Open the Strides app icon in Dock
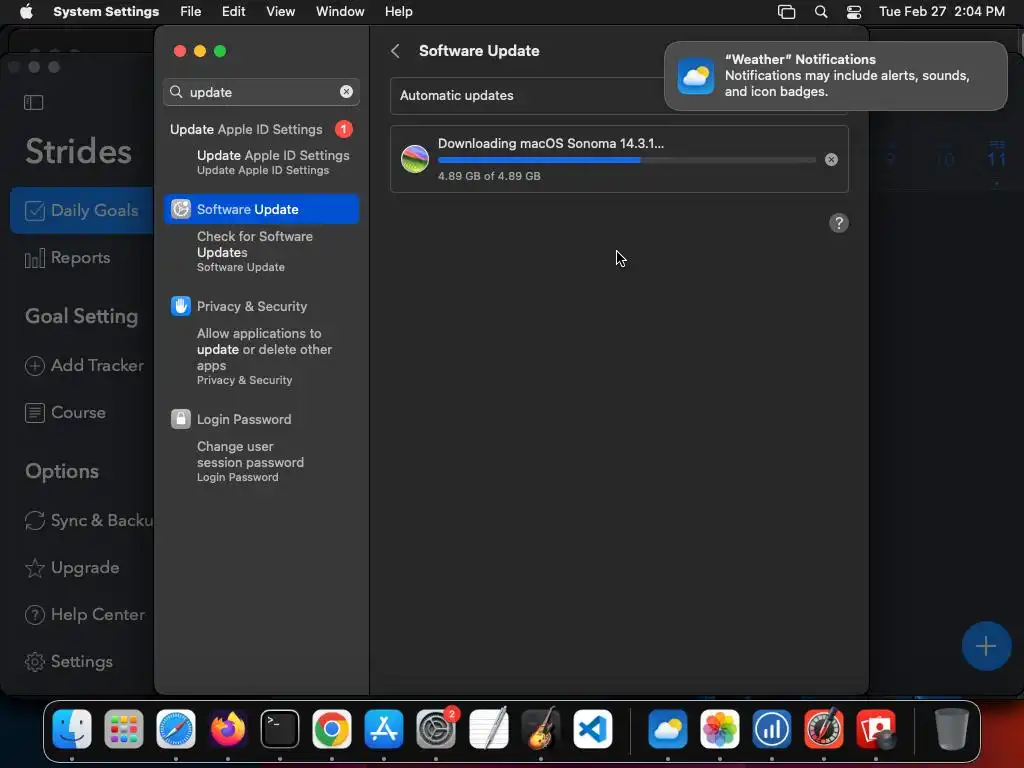This screenshot has height=768, width=1024. click(771, 729)
